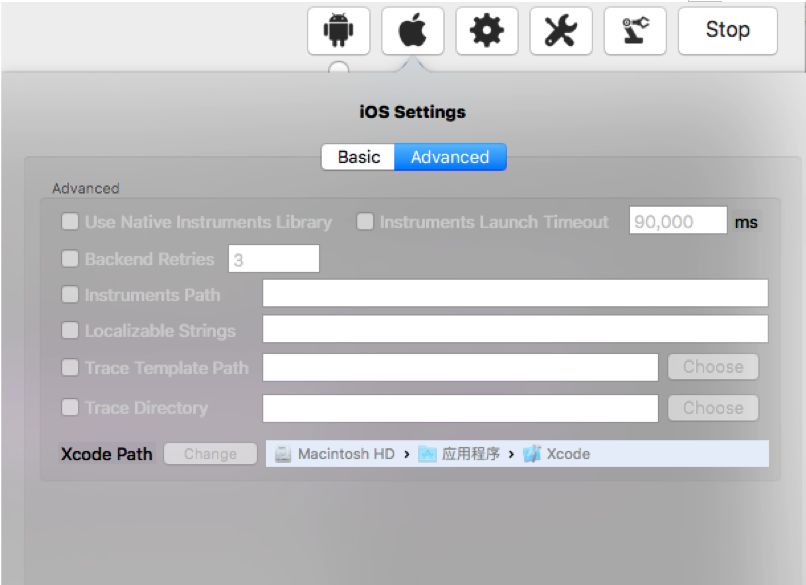Open robot settings arm icon

[635, 31]
